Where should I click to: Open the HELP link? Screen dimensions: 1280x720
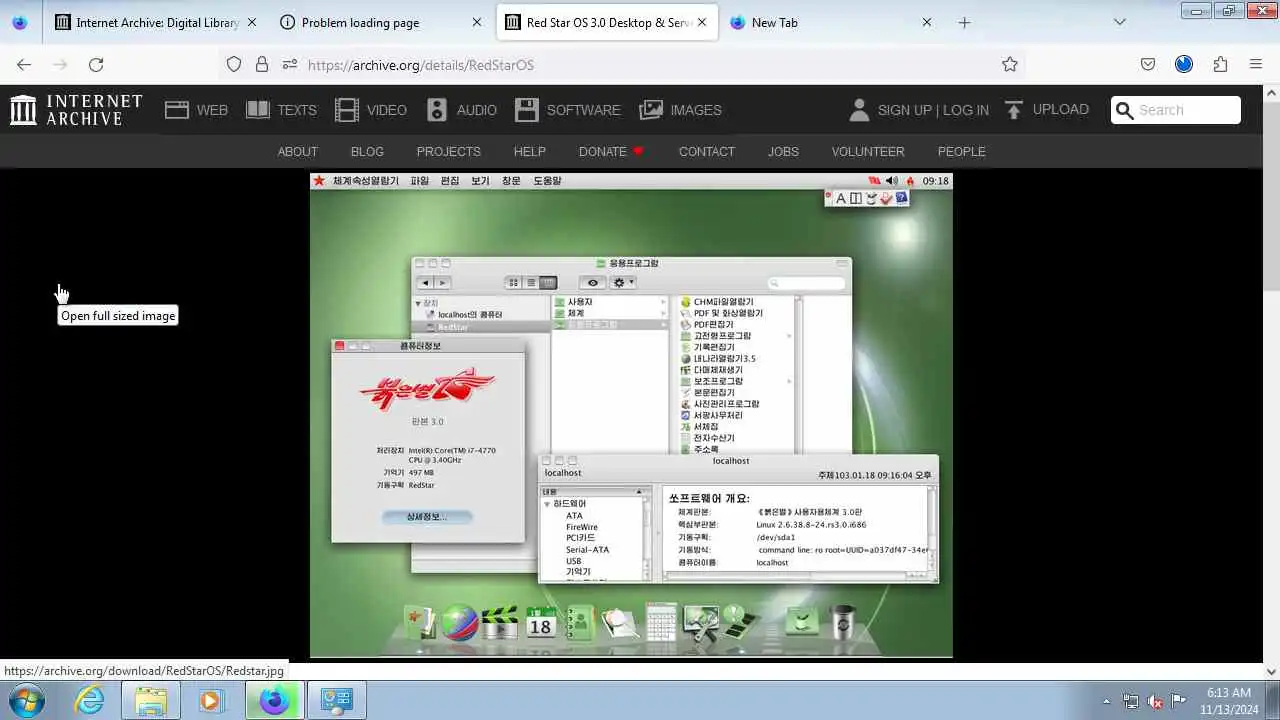point(529,152)
